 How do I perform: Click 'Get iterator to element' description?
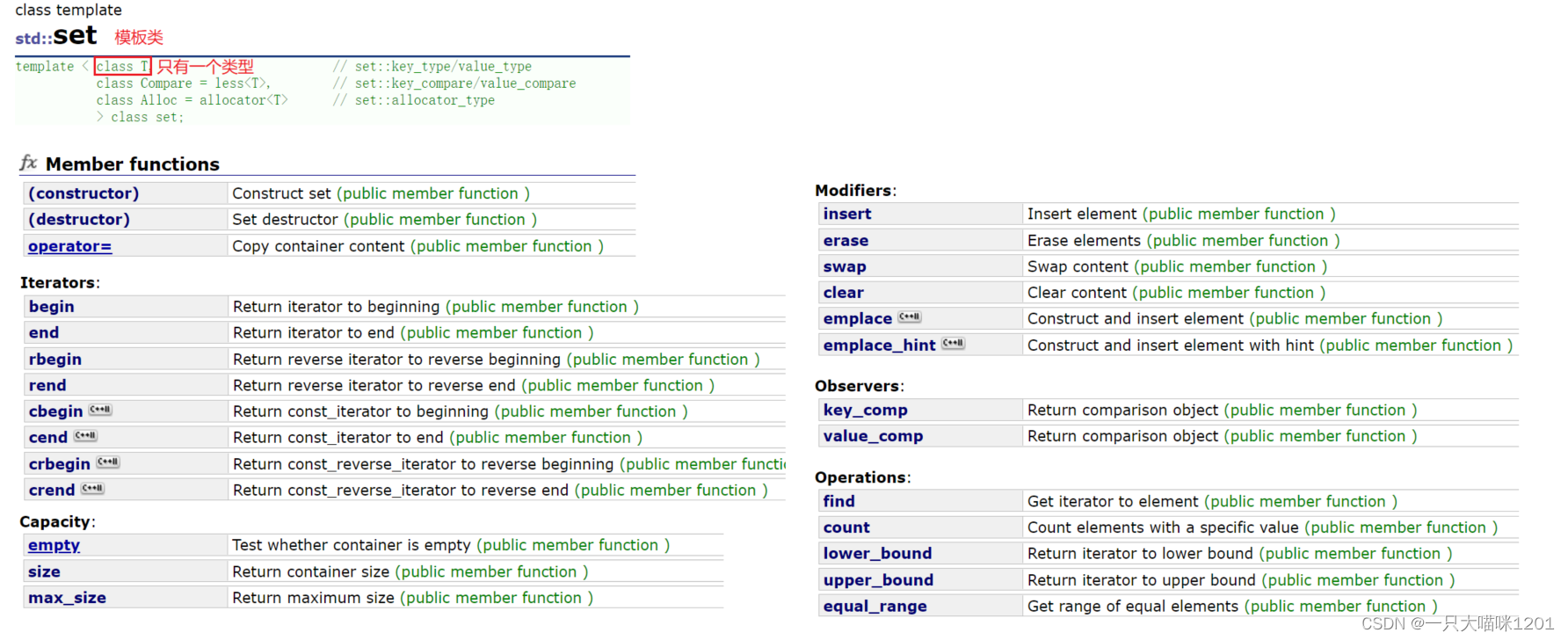pos(1113,501)
